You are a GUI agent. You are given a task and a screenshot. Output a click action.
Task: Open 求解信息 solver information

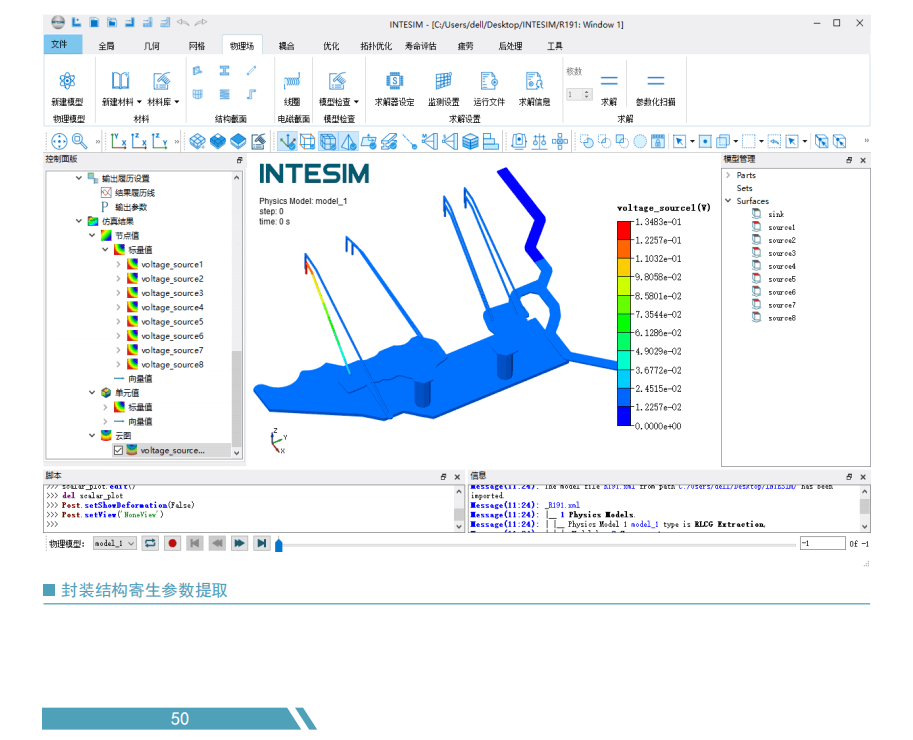pyautogui.click(x=534, y=83)
